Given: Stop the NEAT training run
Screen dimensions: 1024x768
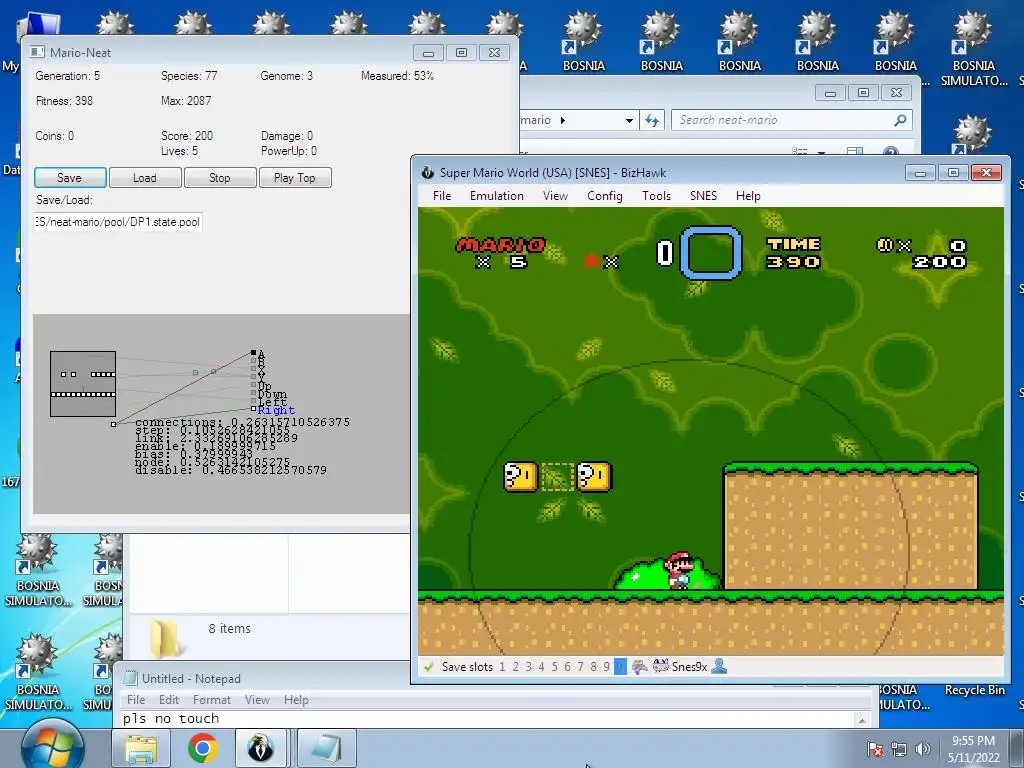Looking at the screenshot, I should coord(220,178).
